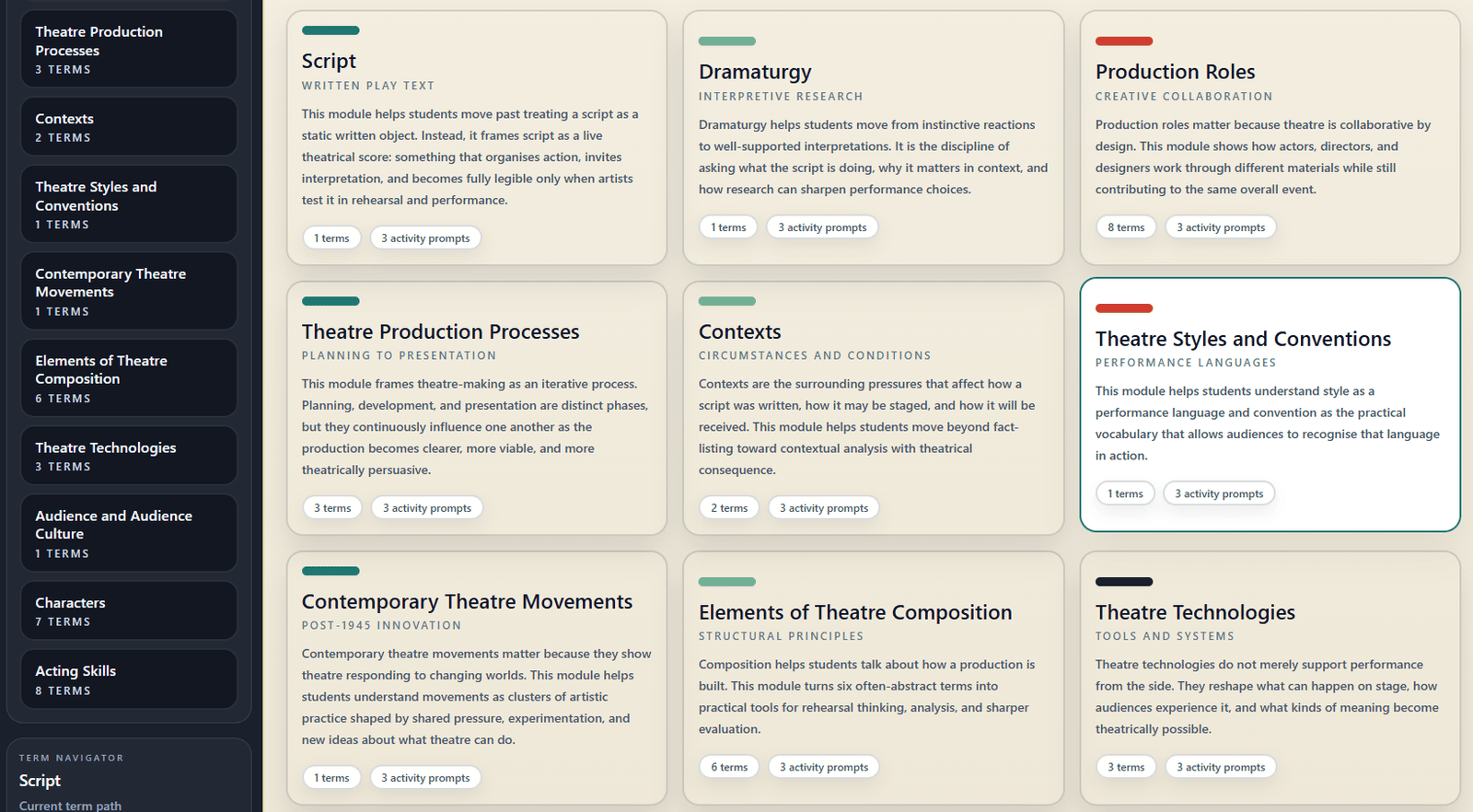Click activity prompts on Theatre Technologies card
Screen dimensions: 1473x812
coord(1221,767)
